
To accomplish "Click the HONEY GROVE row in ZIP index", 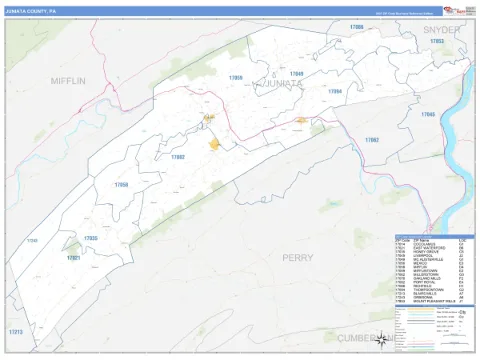I will coord(435,252).
